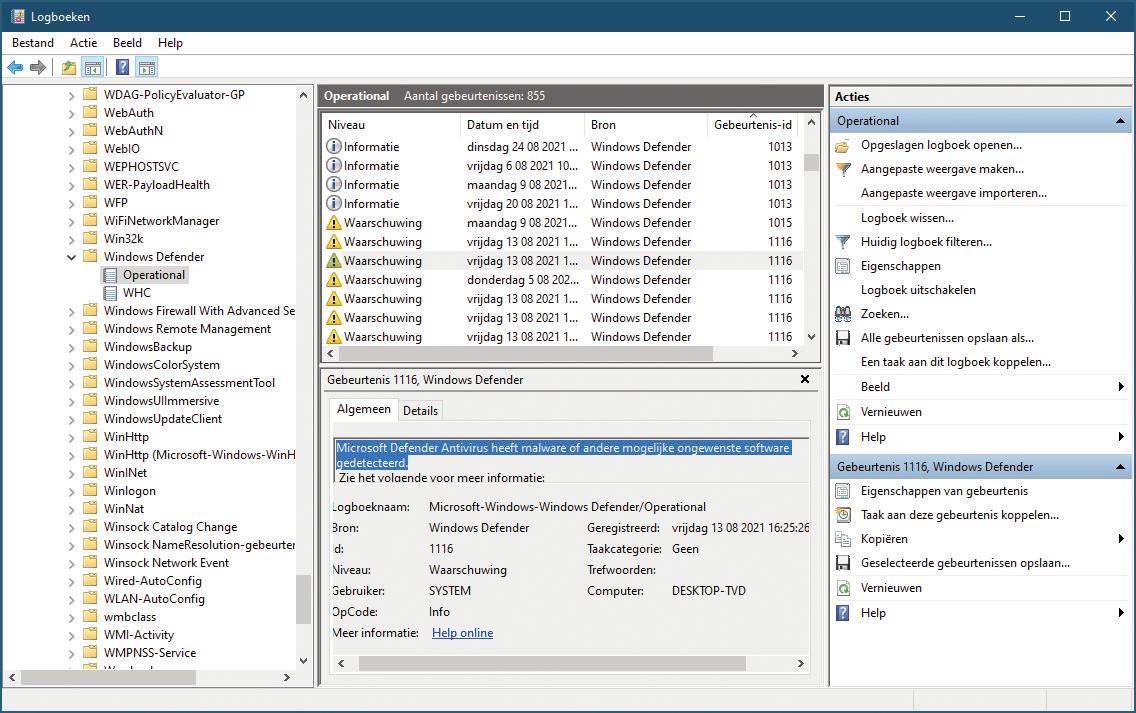Sort events by the Niveau column header

(391, 125)
